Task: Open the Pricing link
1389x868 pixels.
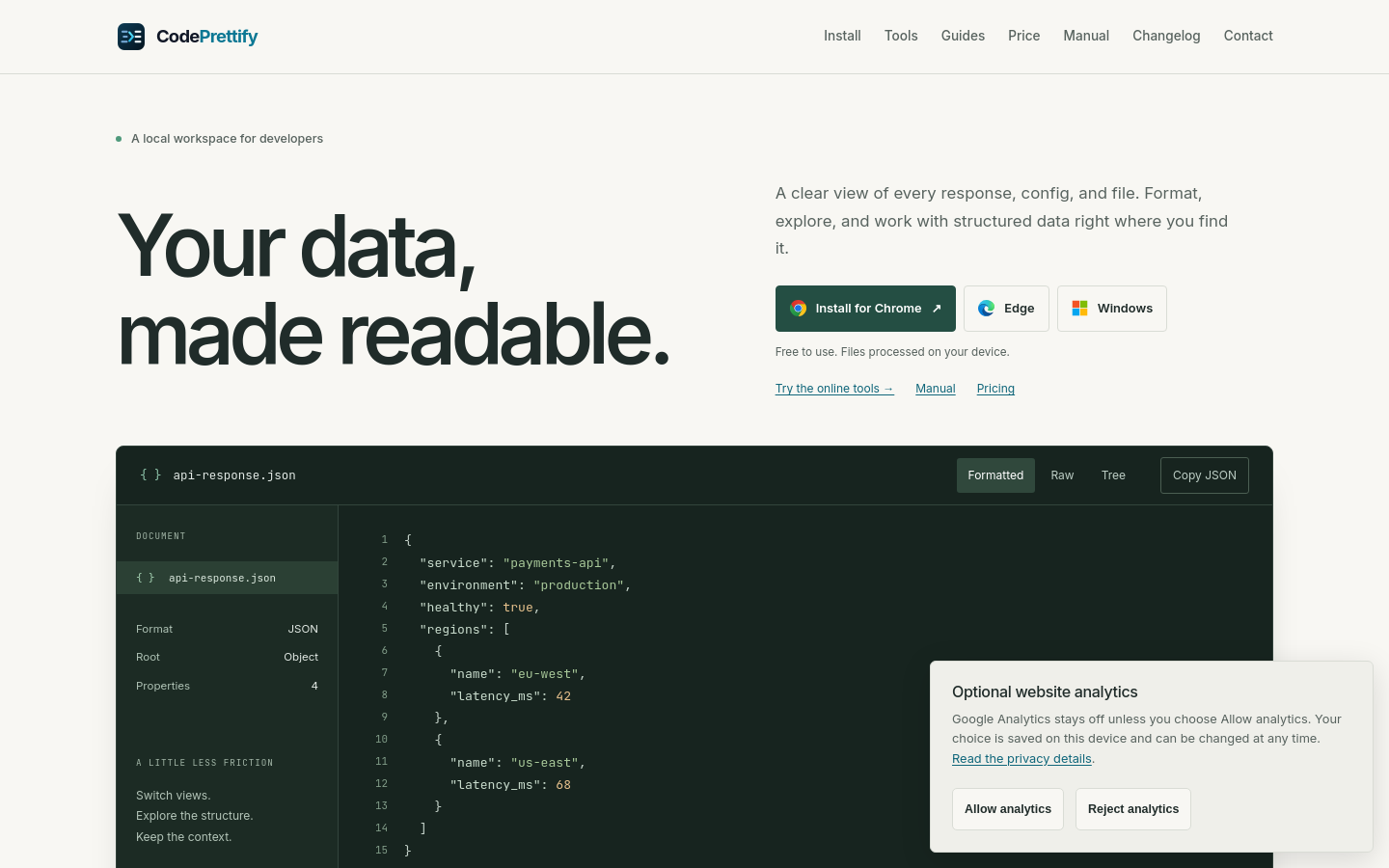Action: coord(995,389)
